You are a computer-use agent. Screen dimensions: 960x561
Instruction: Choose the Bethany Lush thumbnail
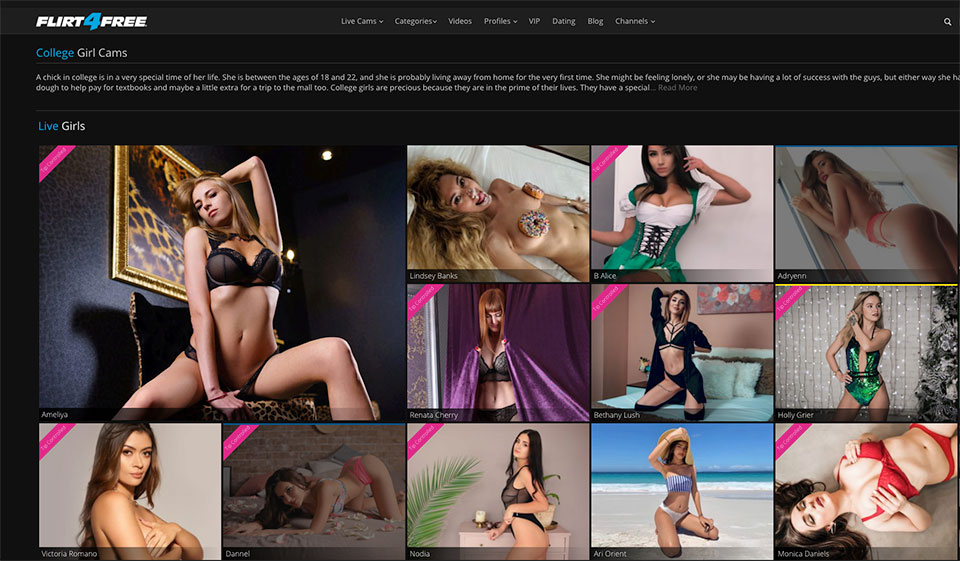(x=681, y=351)
